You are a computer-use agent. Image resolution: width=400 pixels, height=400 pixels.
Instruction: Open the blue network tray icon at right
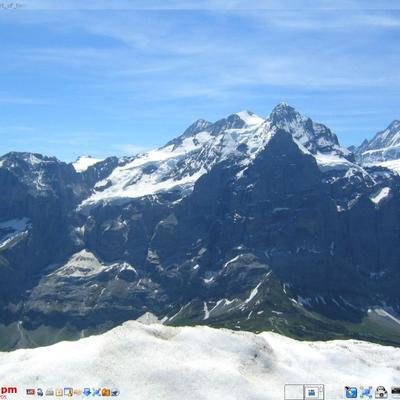366,392
